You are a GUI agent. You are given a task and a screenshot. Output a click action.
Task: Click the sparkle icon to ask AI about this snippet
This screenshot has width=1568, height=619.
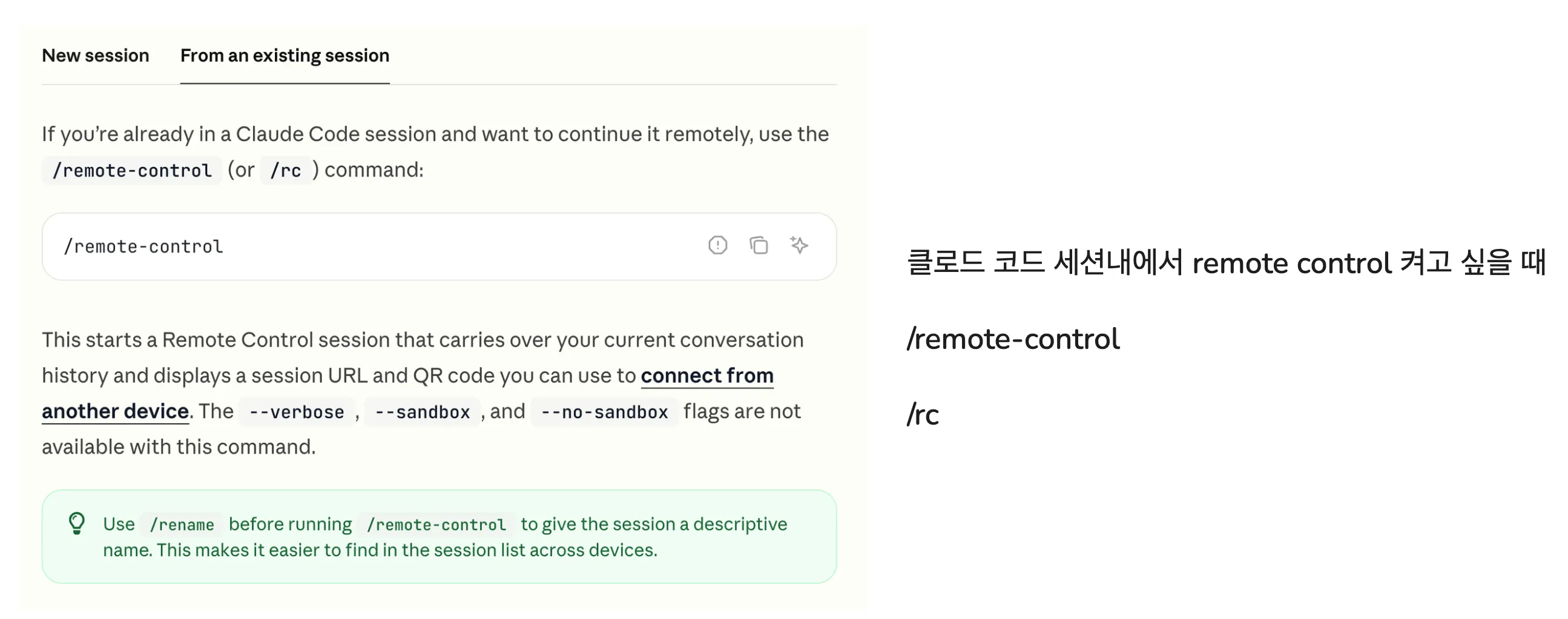pyautogui.click(x=799, y=245)
